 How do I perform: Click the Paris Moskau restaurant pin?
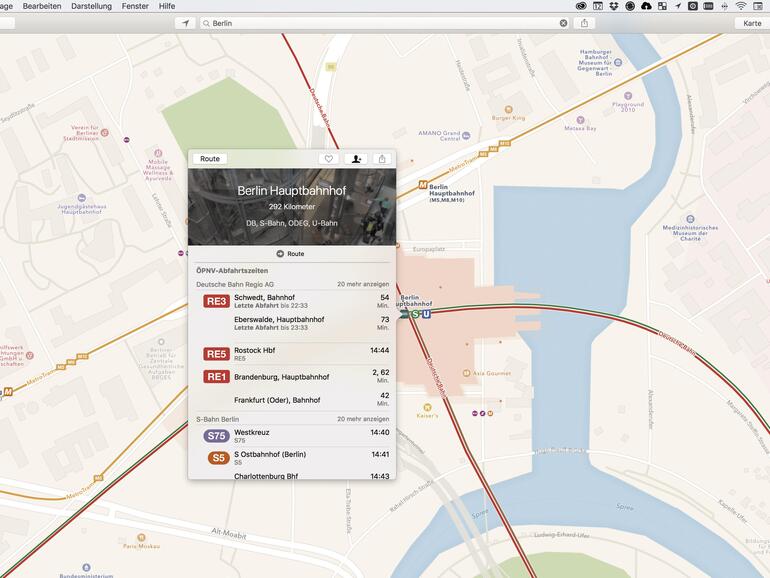(141, 537)
